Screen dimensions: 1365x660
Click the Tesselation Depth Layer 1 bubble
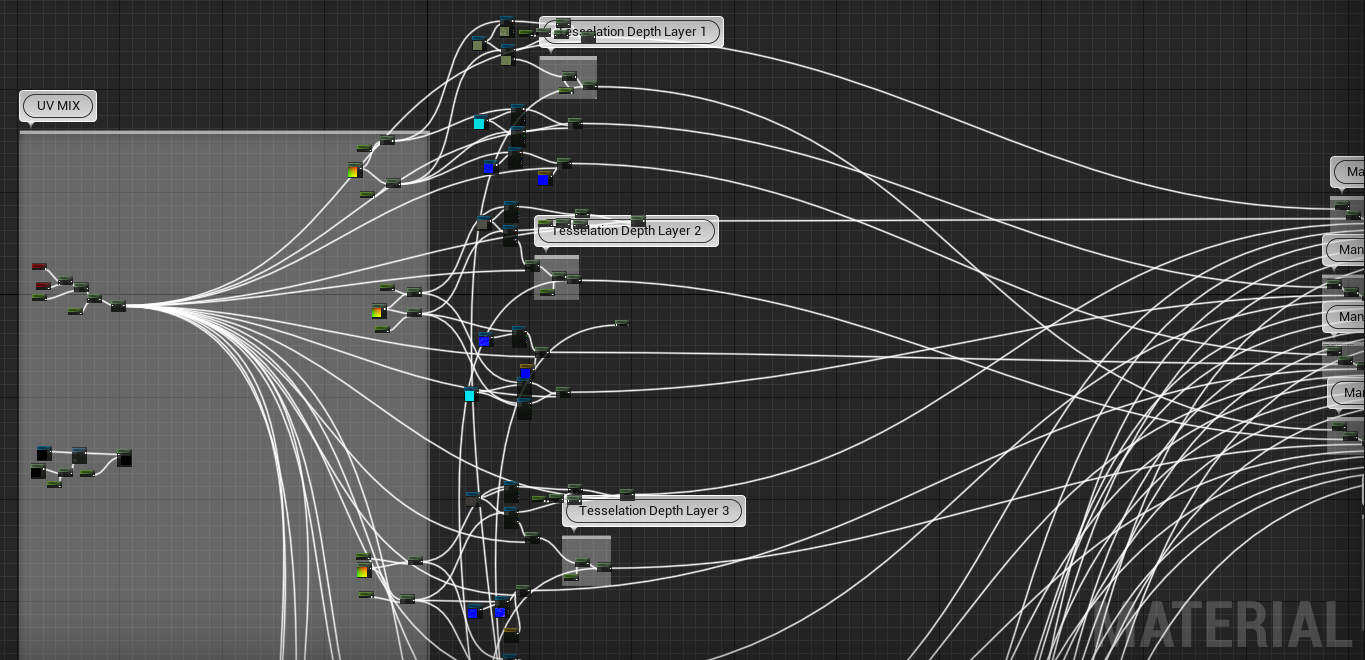click(630, 32)
